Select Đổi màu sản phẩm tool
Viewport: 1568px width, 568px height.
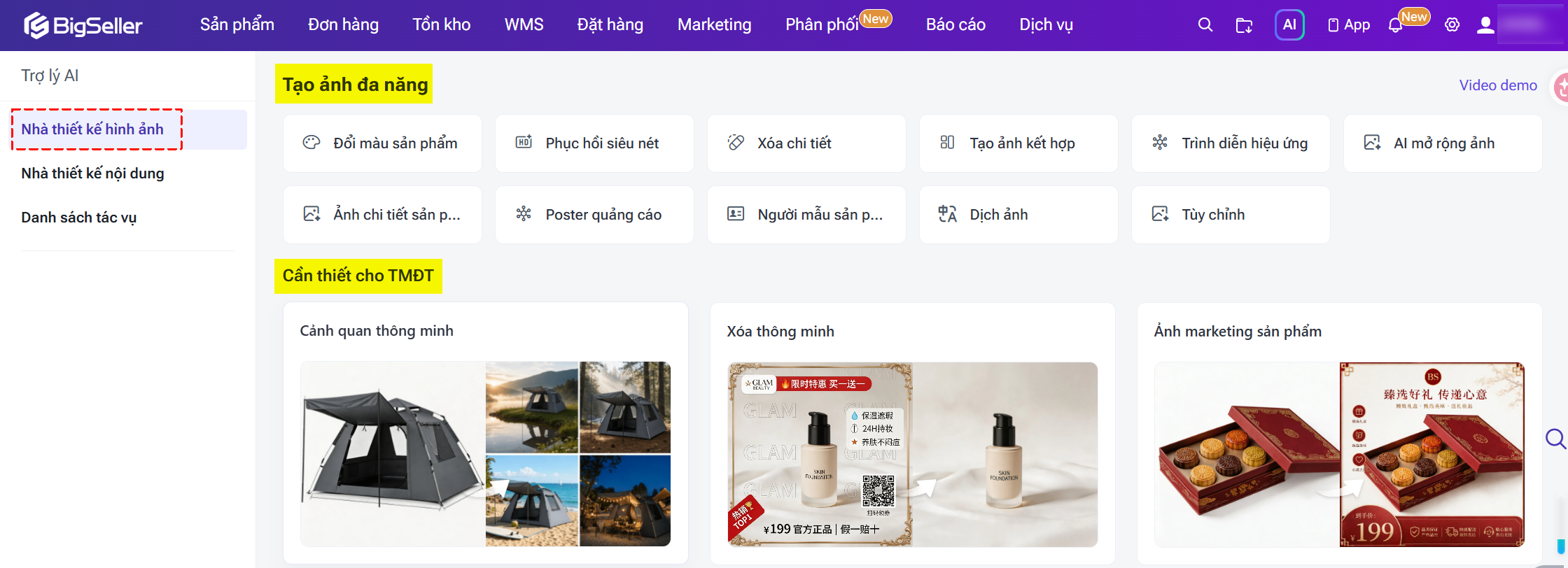(382, 143)
